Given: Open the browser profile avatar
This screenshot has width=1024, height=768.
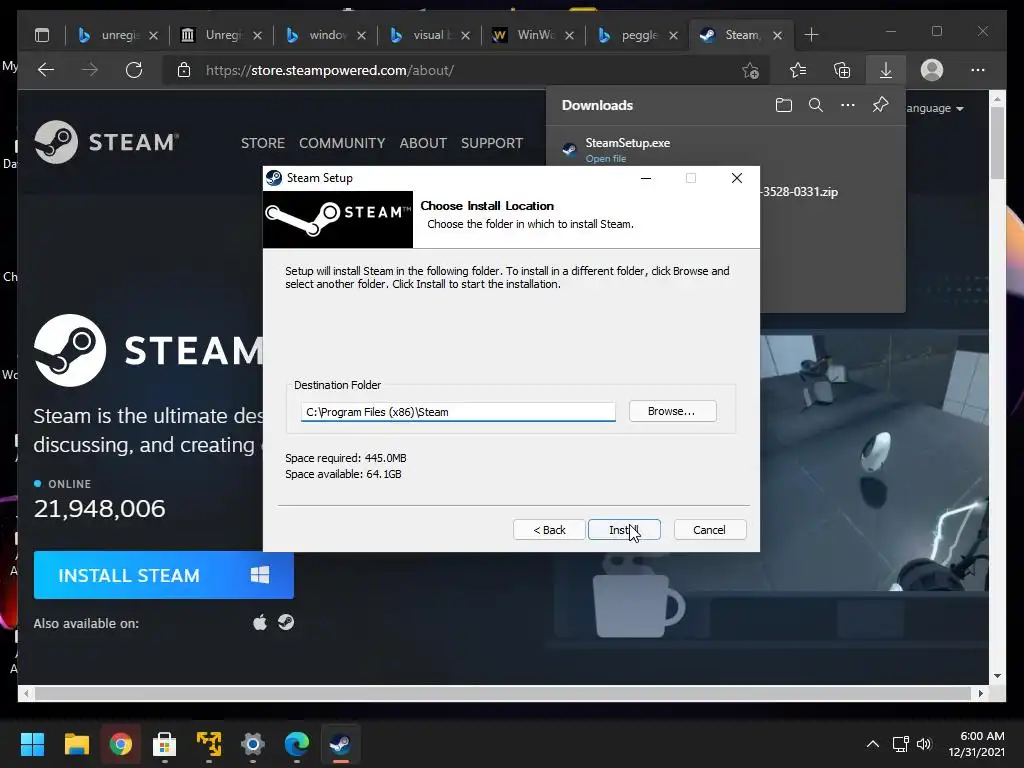Looking at the screenshot, I should [932, 70].
